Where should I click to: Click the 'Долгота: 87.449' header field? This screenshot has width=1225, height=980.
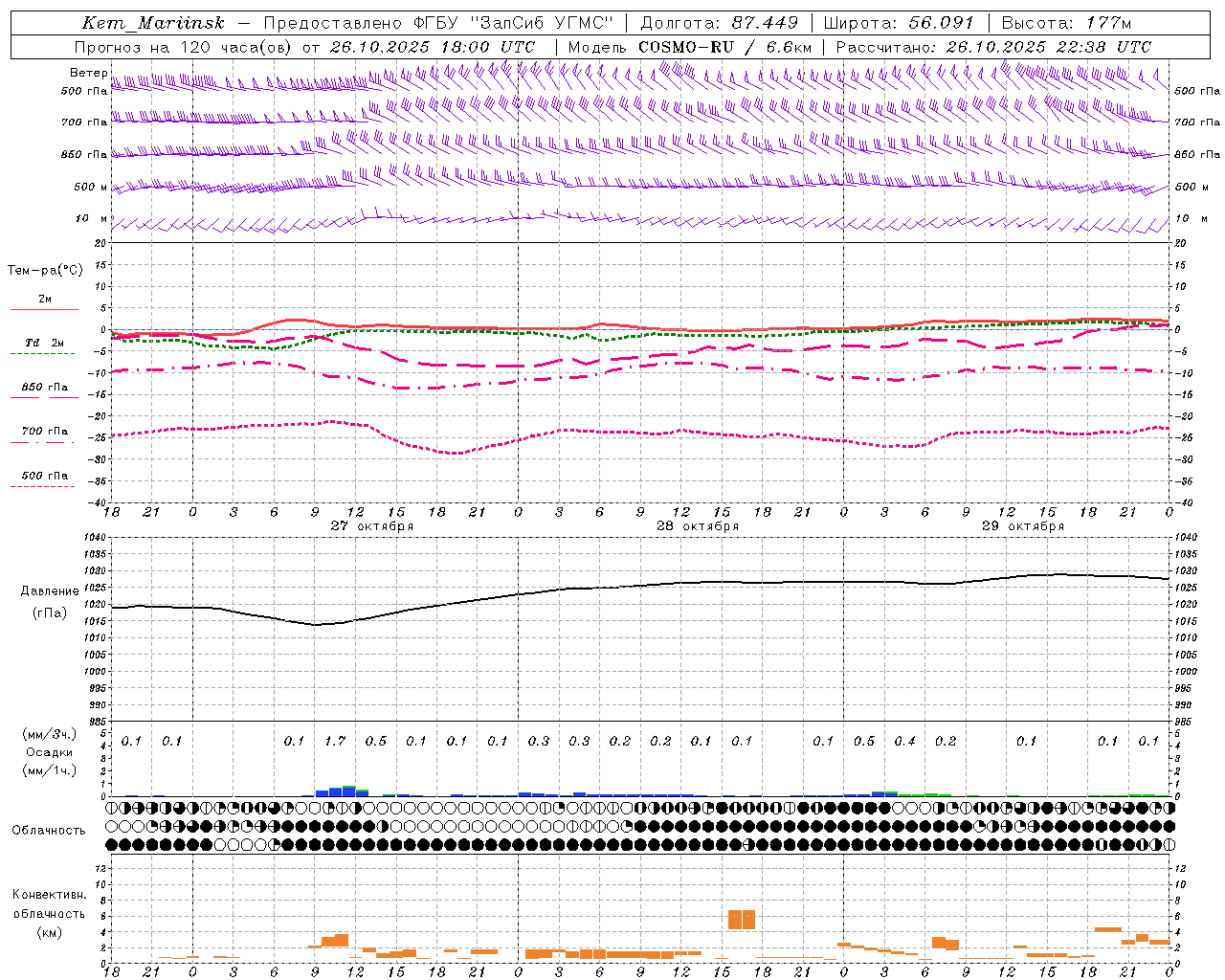[x=719, y=23]
